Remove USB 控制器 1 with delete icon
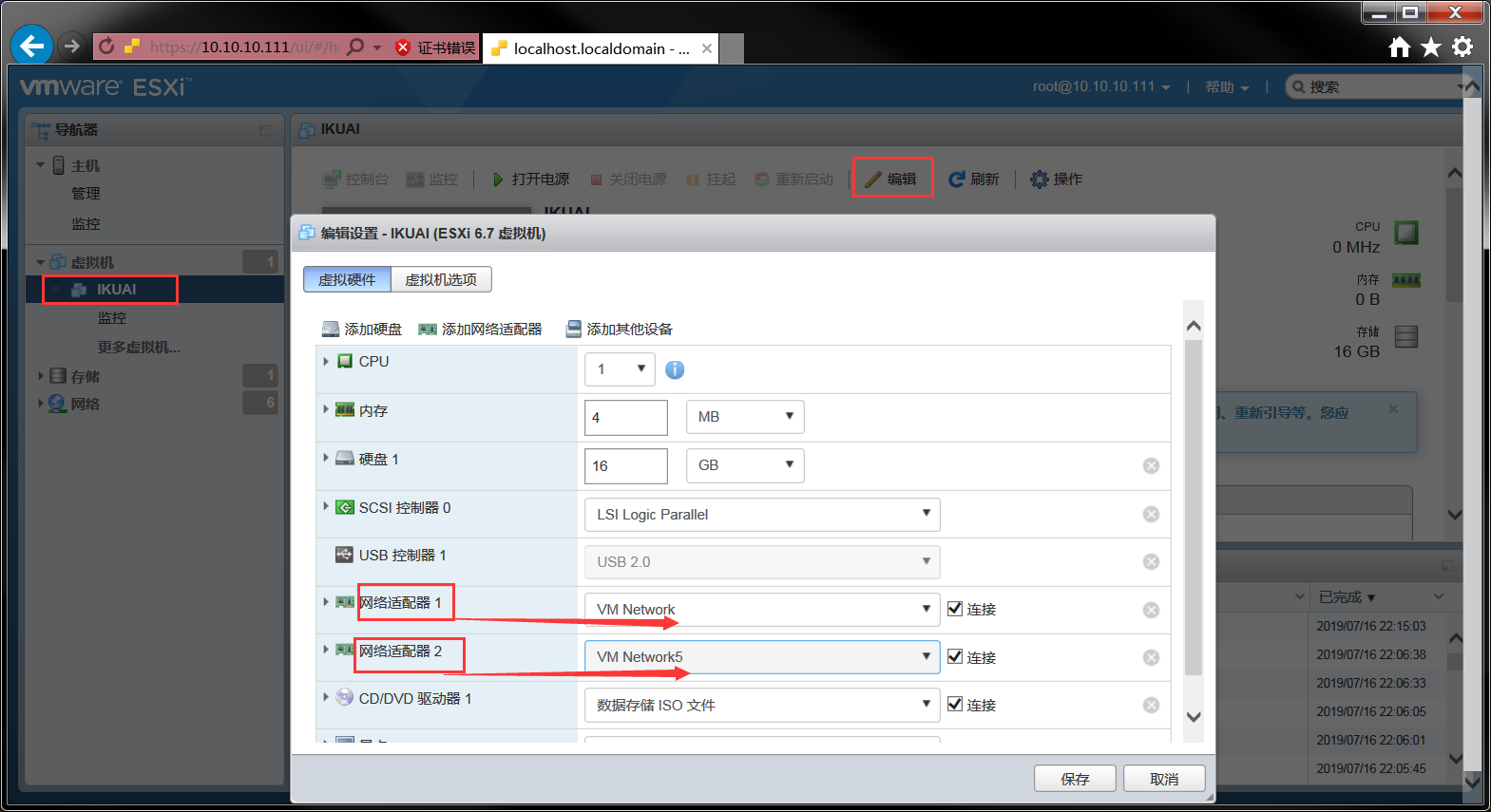1491x812 pixels. pos(1151,561)
